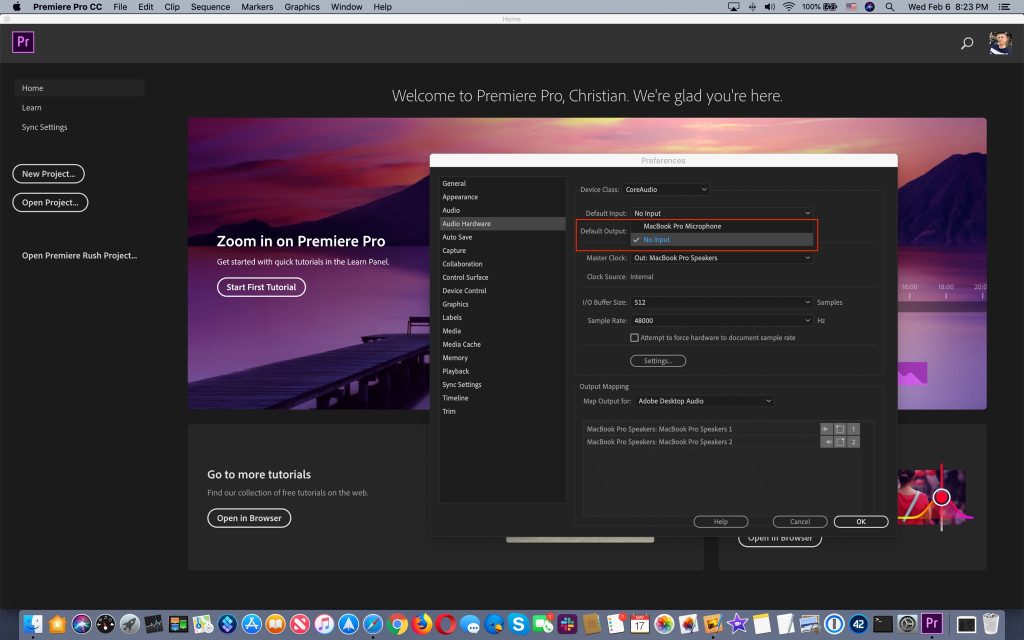Screen dimensions: 1024x640
Task: Click the Help button in Preferences
Action: pos(721,521)
